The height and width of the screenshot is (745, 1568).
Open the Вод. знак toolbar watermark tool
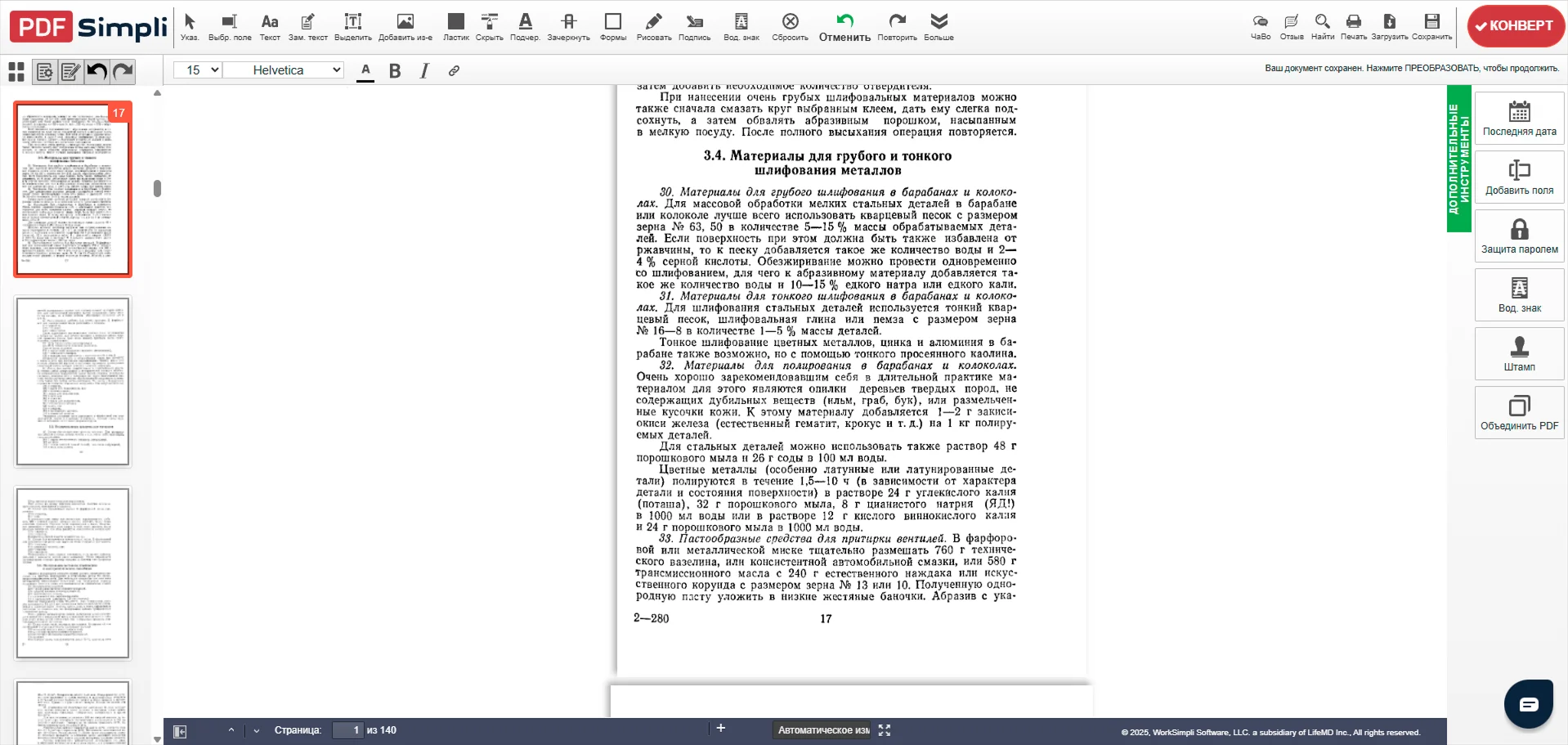point(741,26)
